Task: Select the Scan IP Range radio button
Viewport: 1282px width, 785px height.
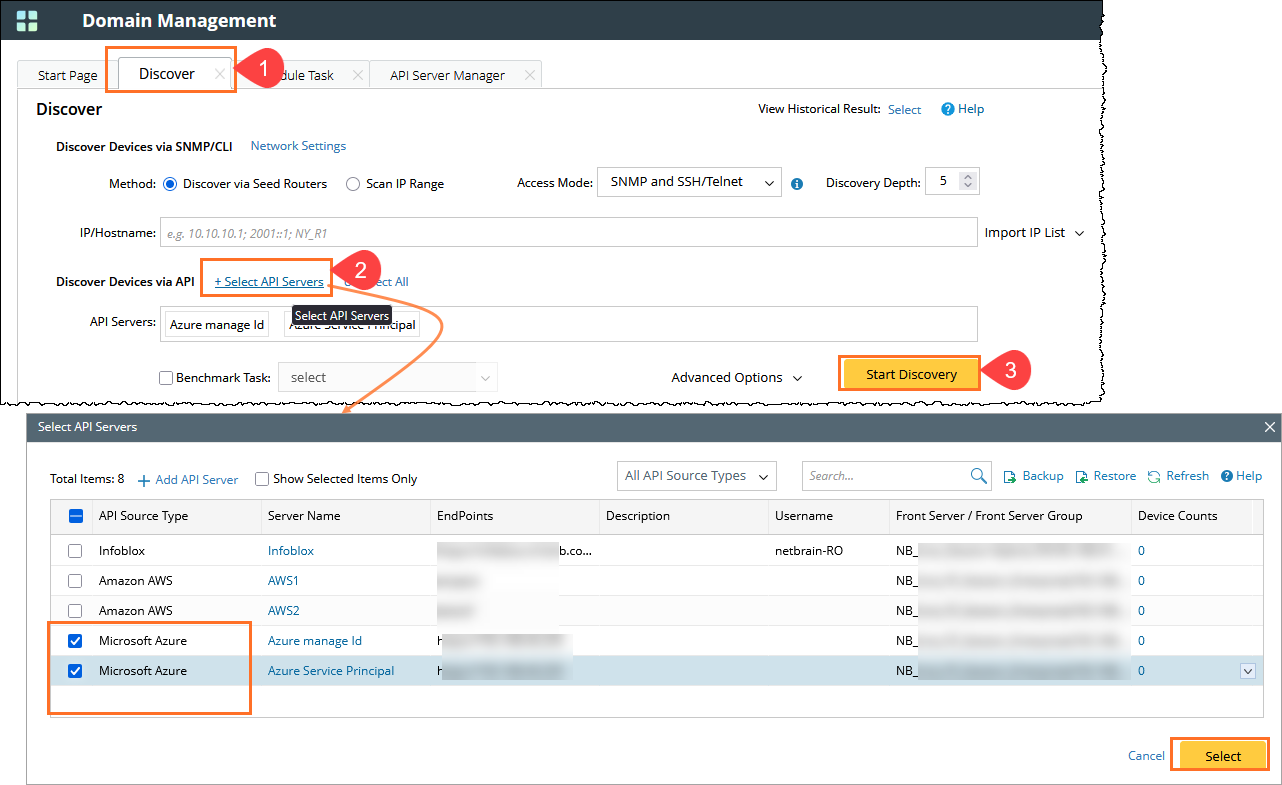Action: point(352,184)
